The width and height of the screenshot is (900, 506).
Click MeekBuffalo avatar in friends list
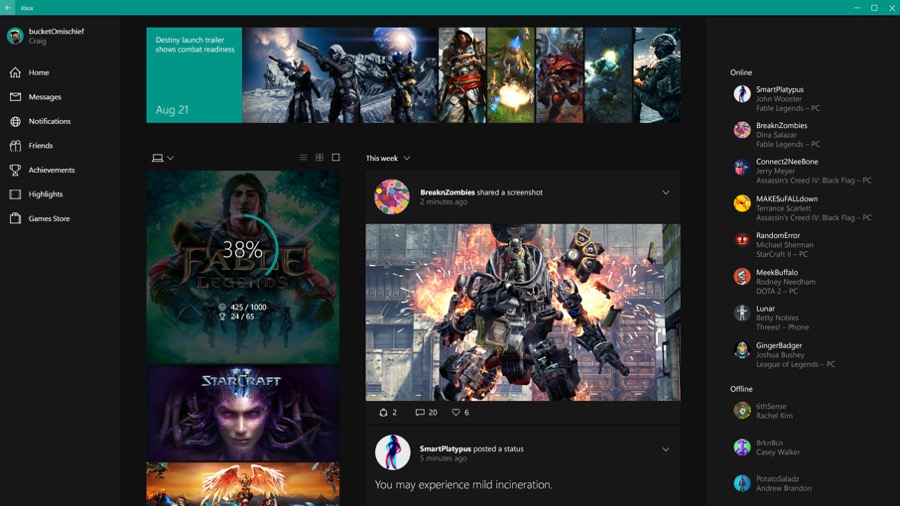[x=742, y=277]
